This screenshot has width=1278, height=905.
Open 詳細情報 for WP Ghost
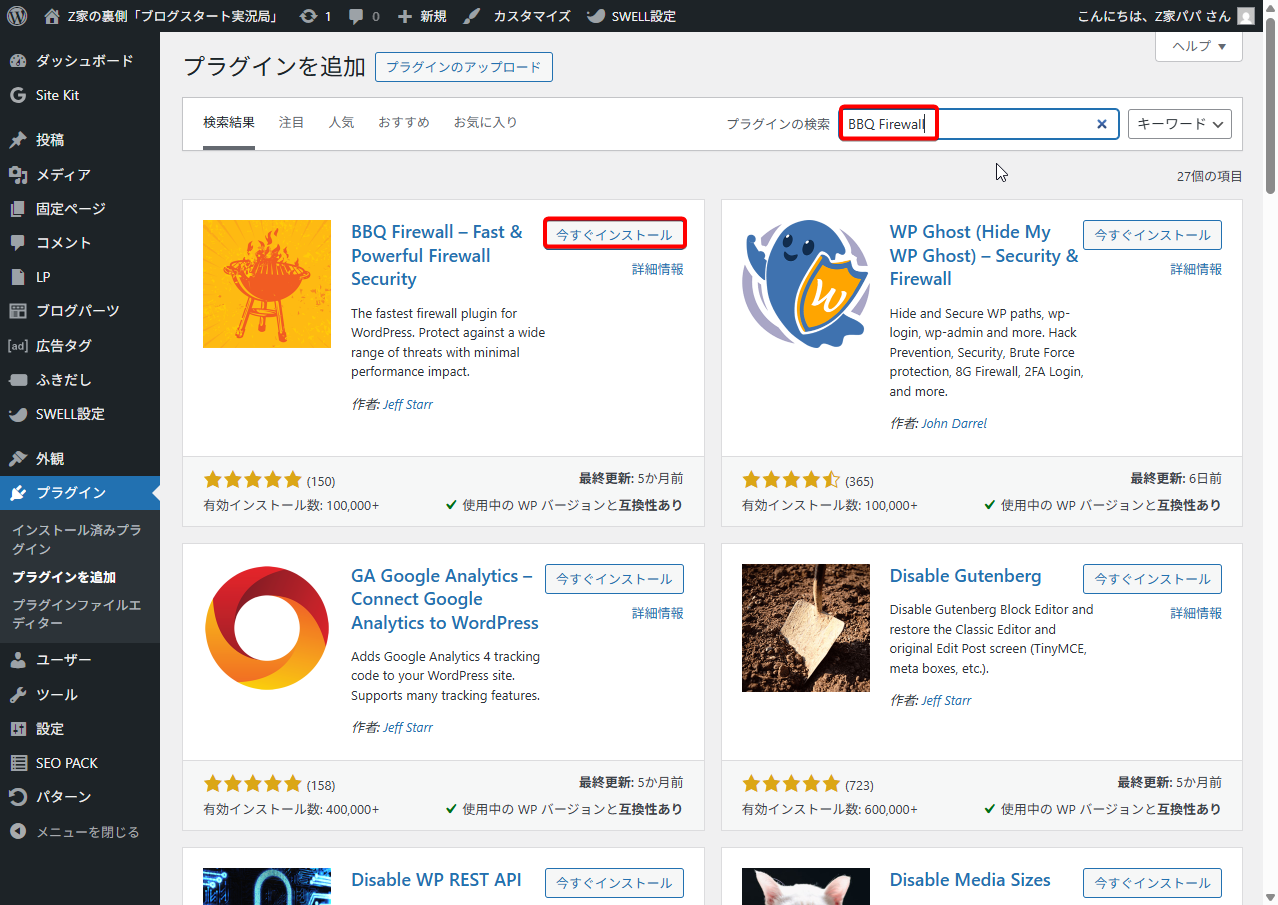coord(1196,269)
